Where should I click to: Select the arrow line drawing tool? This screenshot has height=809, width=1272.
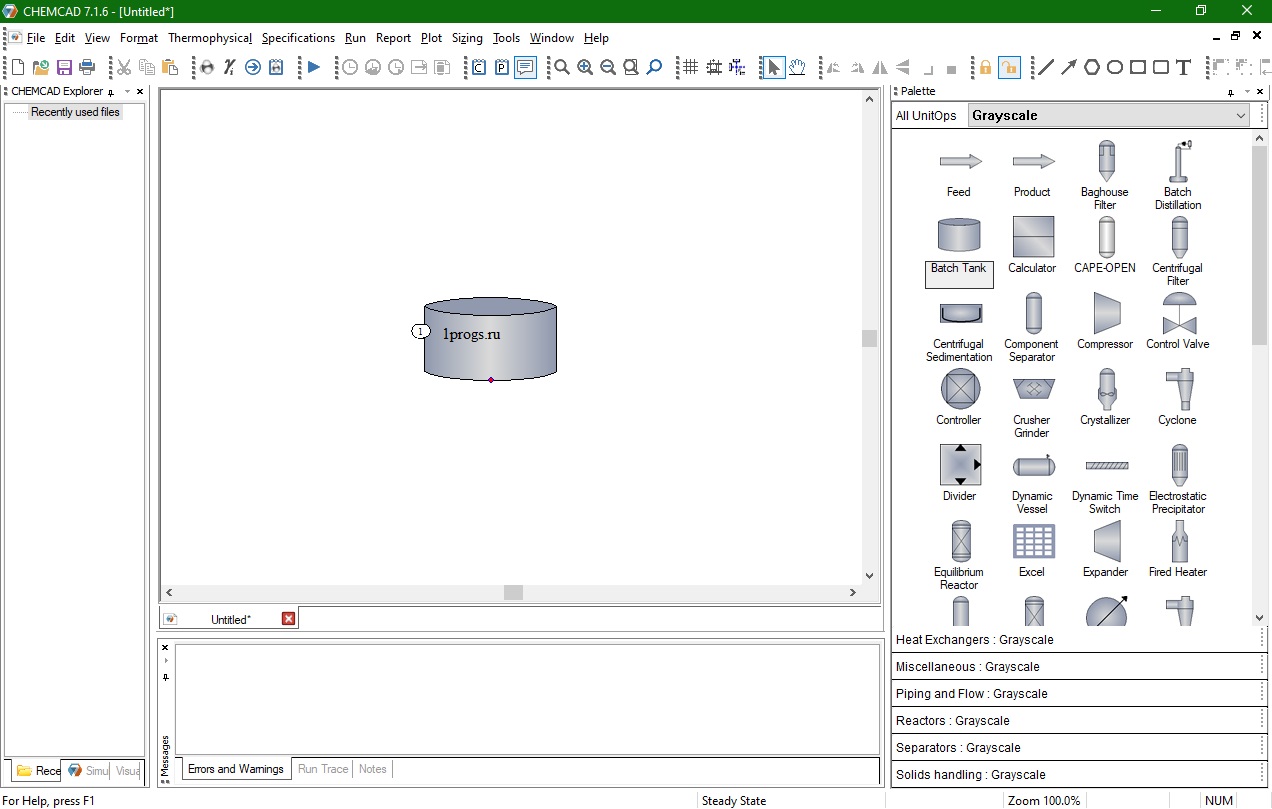1068,67
